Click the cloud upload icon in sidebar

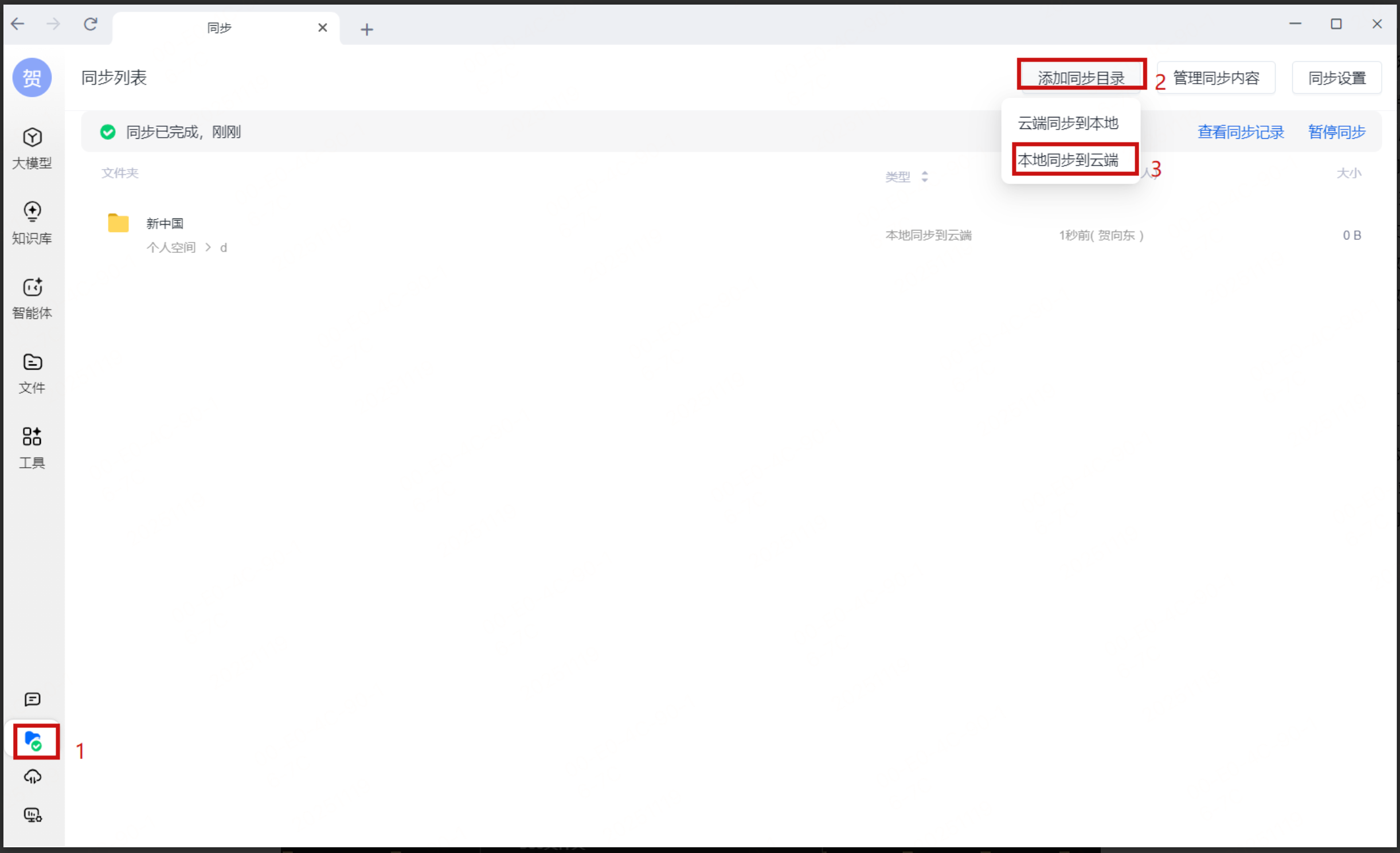(32, 777)
